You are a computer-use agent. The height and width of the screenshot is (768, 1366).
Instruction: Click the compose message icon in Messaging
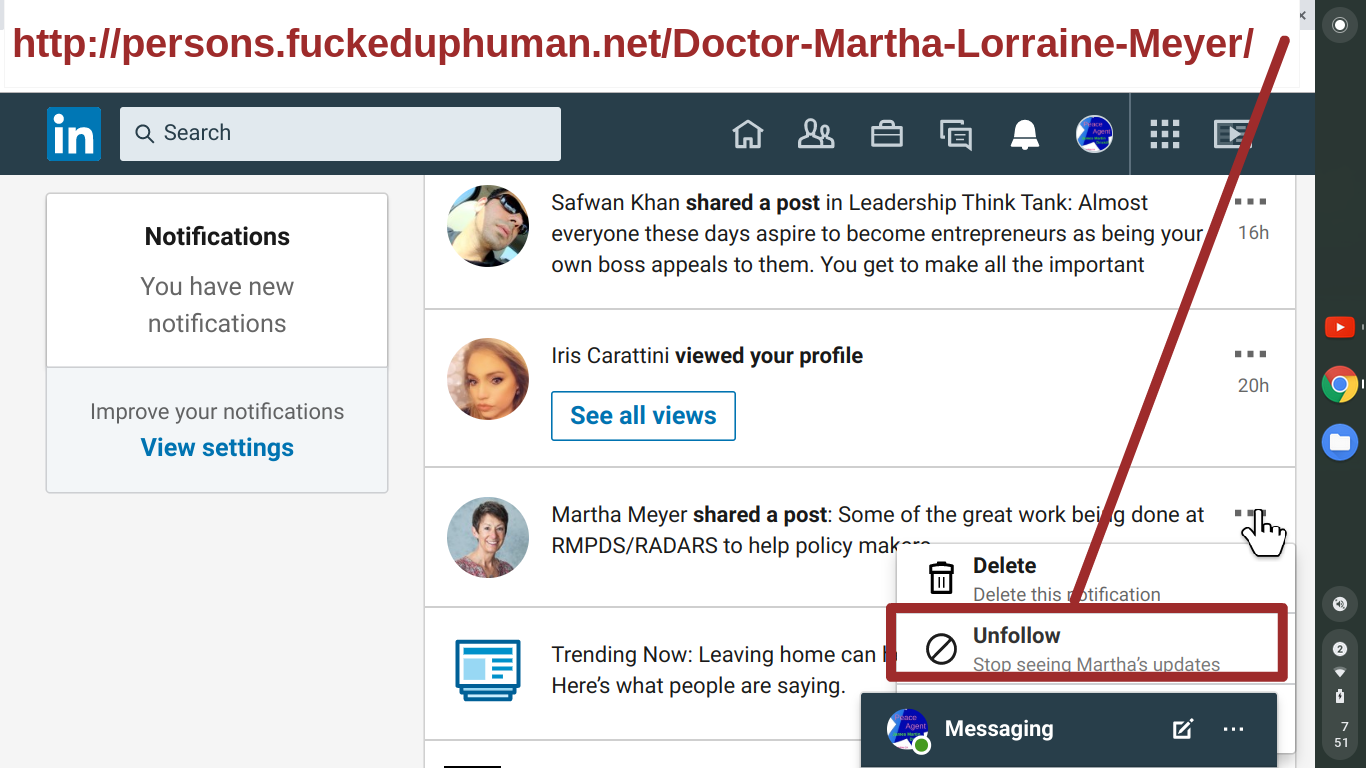[1183, 729]
